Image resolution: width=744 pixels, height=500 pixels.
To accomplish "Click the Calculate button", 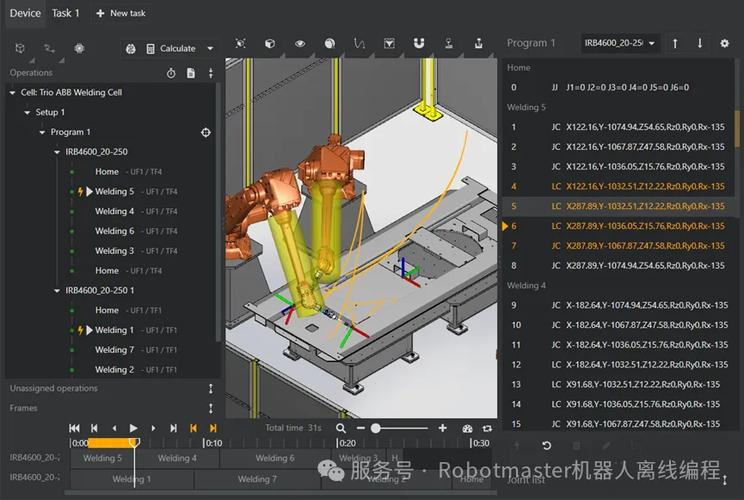I will (x=171, y=48).
